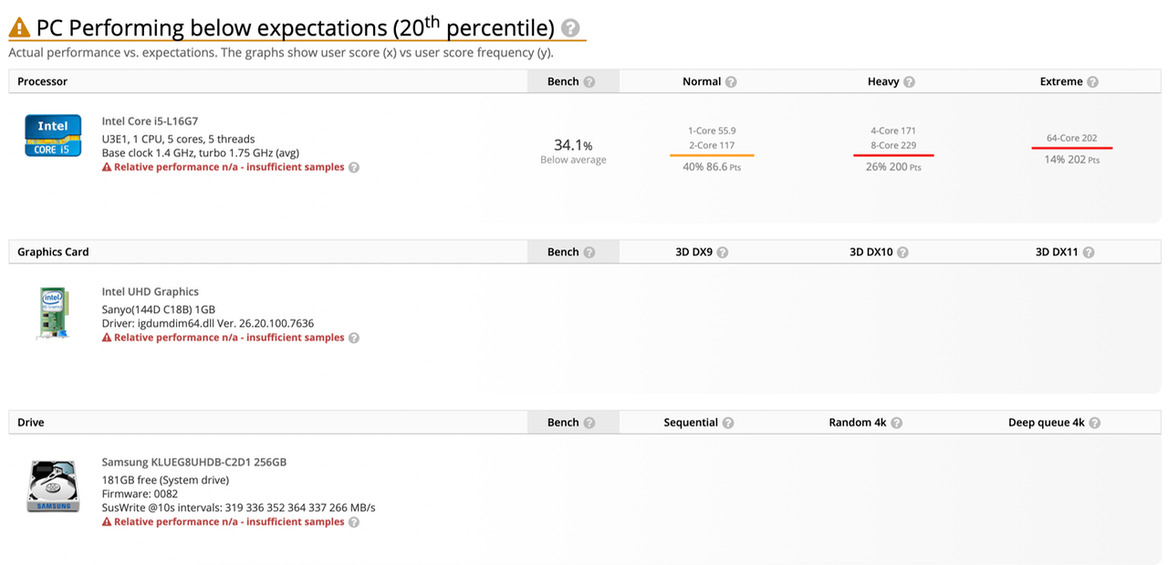Click the 26% 200 Pts result
This screenshot has width=1168, height=565.
(893, 168)
